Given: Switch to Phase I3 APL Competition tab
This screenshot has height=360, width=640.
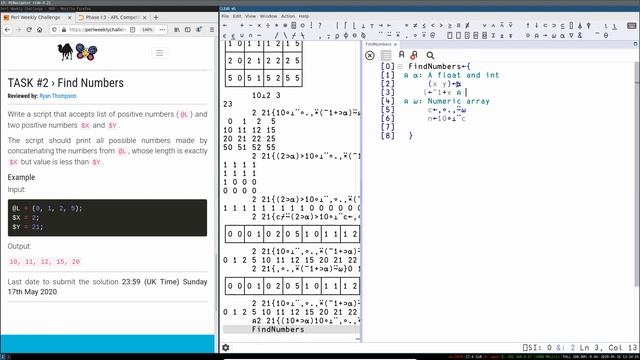Looking at the screenshot, I should tap(112, 18).
